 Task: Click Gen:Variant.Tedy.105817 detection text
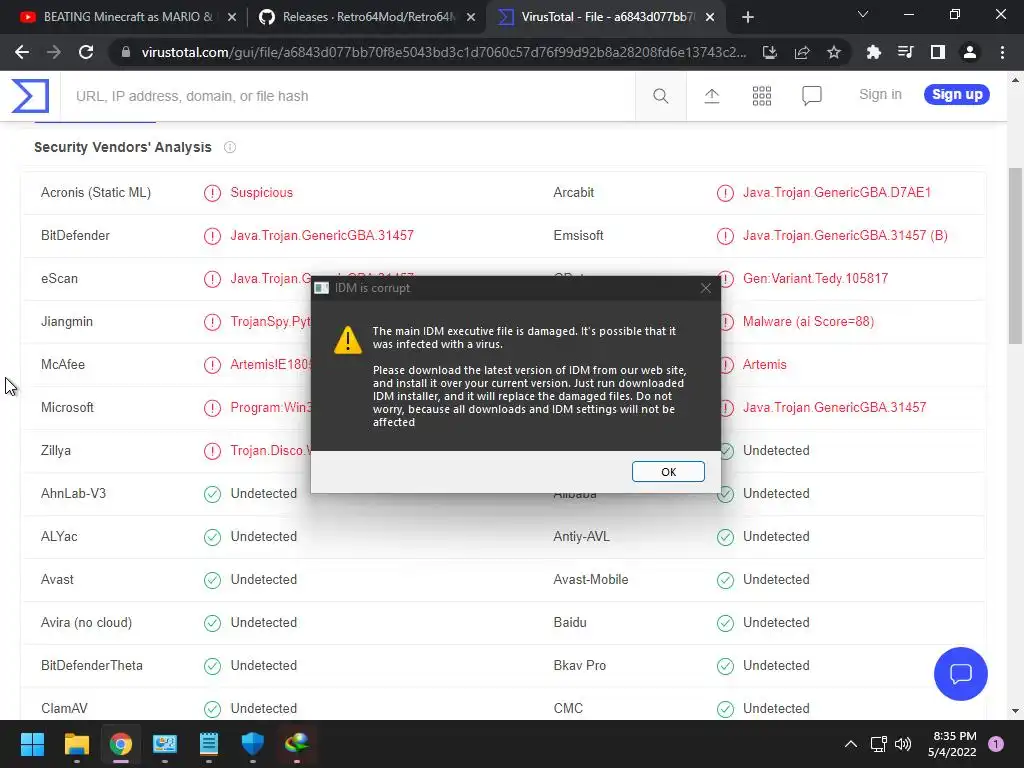pos(815,279)
